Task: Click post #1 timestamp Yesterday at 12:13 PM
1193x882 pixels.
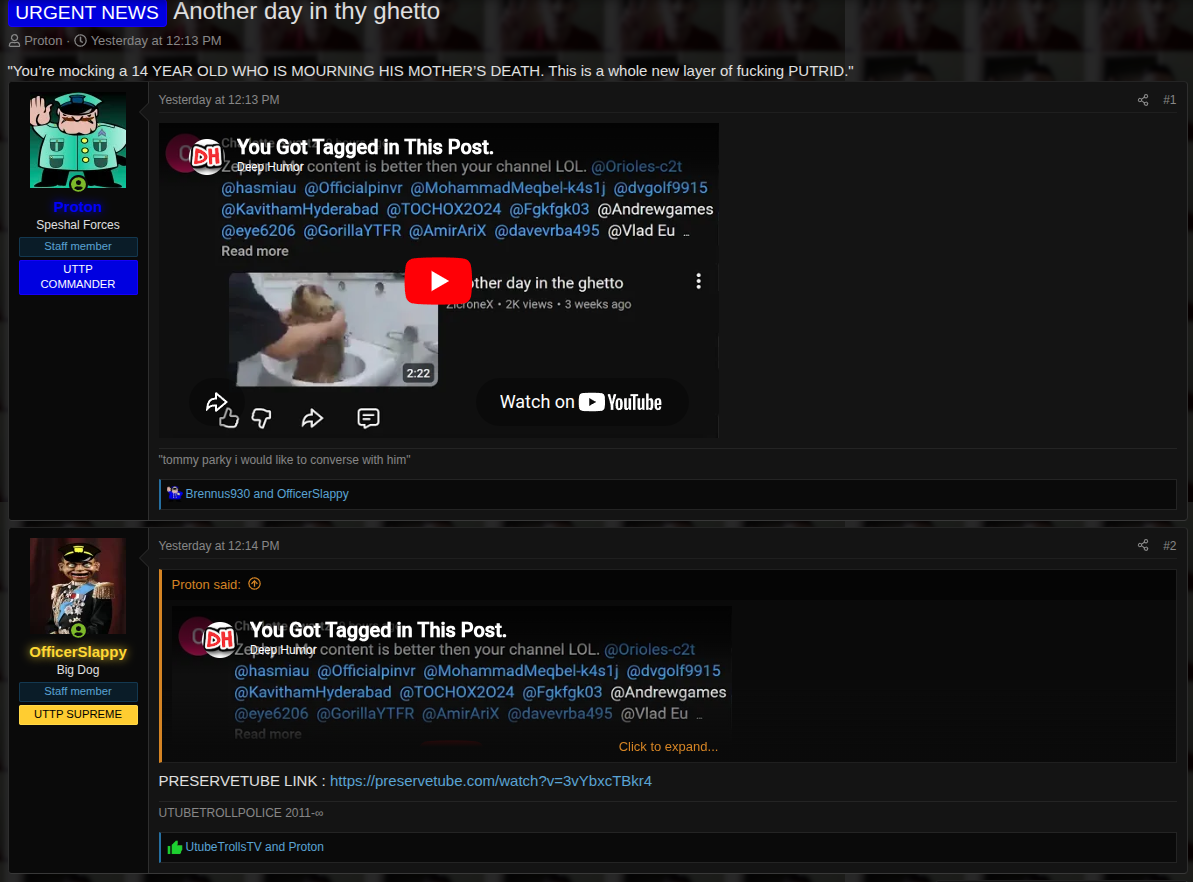Action: pos(219,100)
